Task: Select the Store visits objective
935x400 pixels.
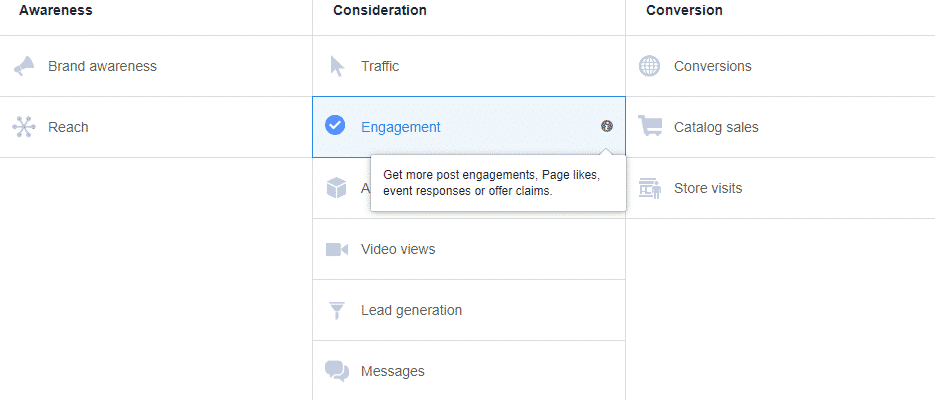Action: (x=708, y=188)
